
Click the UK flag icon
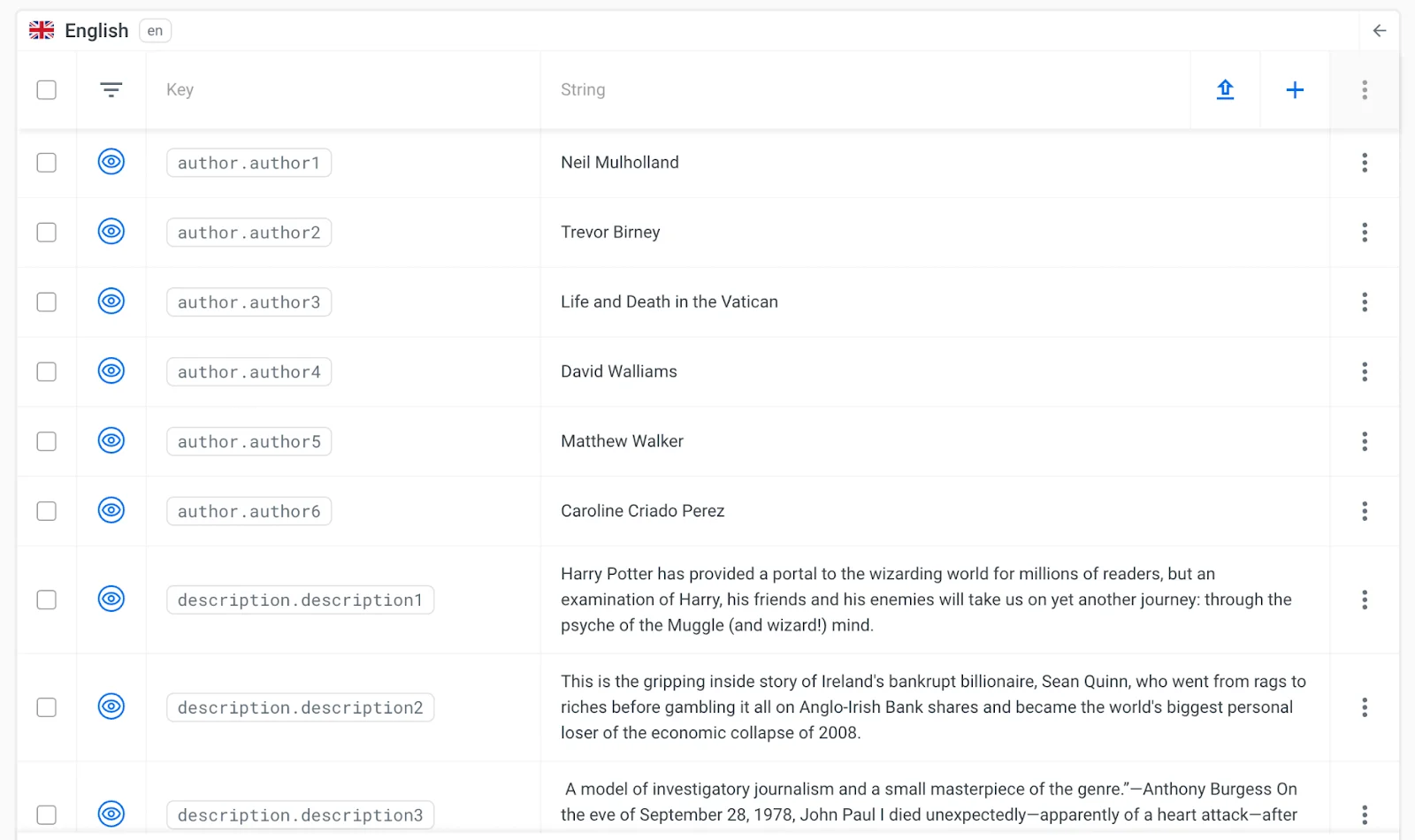[42, 31]
